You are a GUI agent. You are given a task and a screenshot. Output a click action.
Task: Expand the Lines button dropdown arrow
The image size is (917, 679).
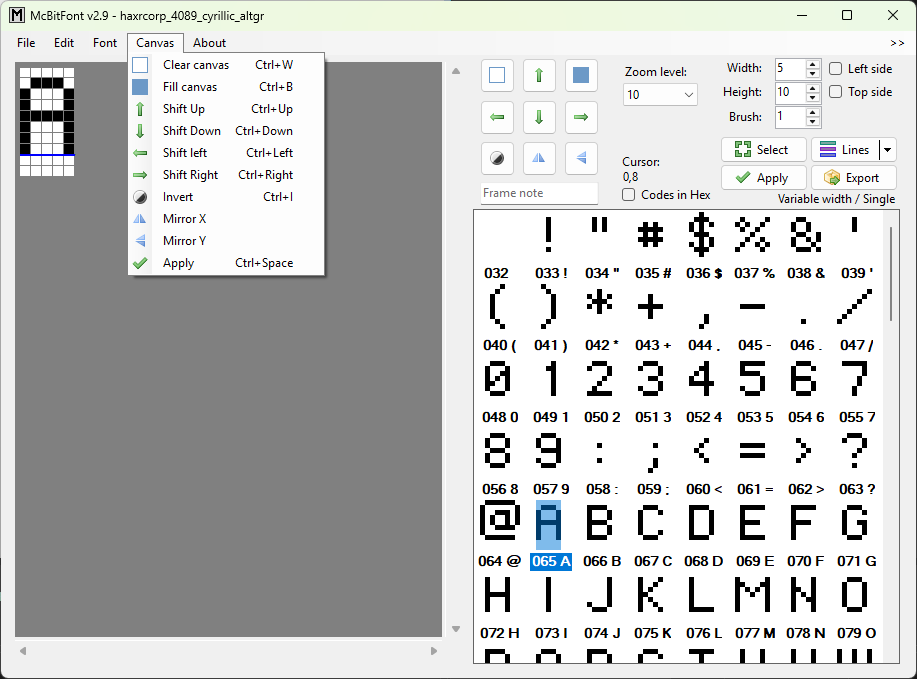(x=887, y=150)
